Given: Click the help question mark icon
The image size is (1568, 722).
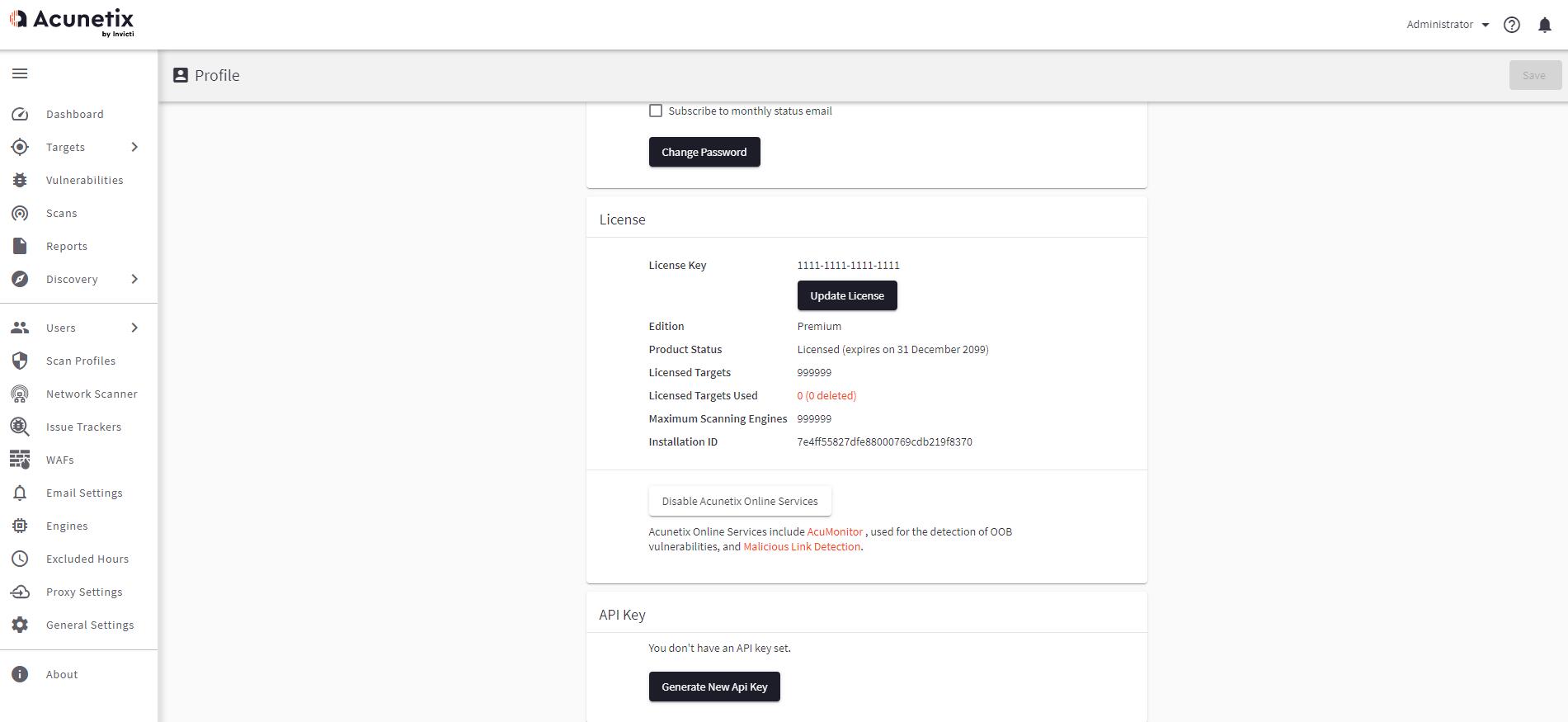Looking at the screenshot, I should click(1511, 25).
